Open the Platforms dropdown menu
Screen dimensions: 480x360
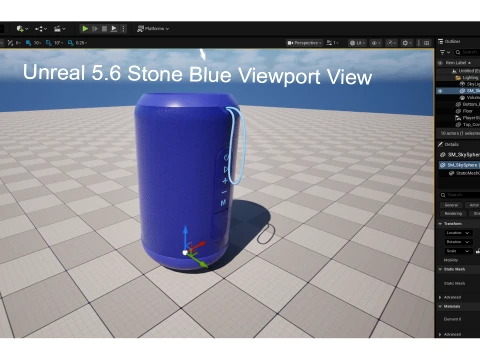pyautogui.click(x=153, y=29)
